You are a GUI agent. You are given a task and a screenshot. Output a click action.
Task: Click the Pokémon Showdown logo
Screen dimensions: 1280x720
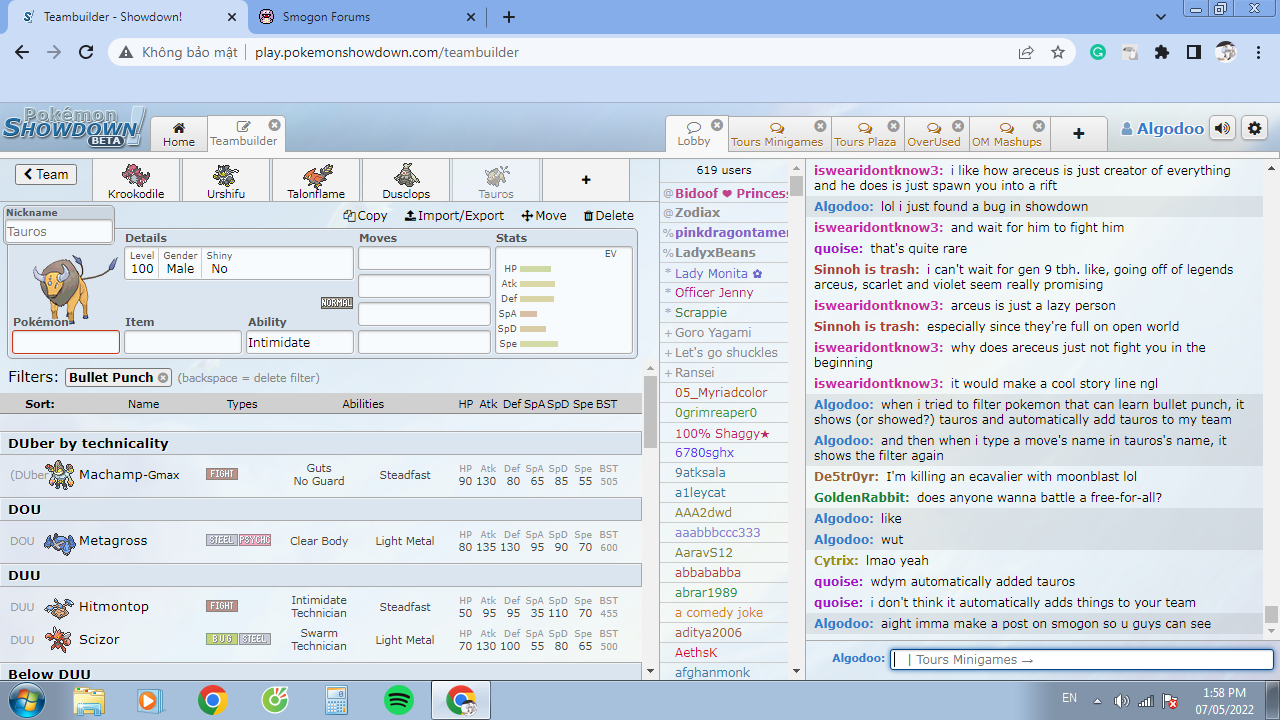click(x=74, y=127)
